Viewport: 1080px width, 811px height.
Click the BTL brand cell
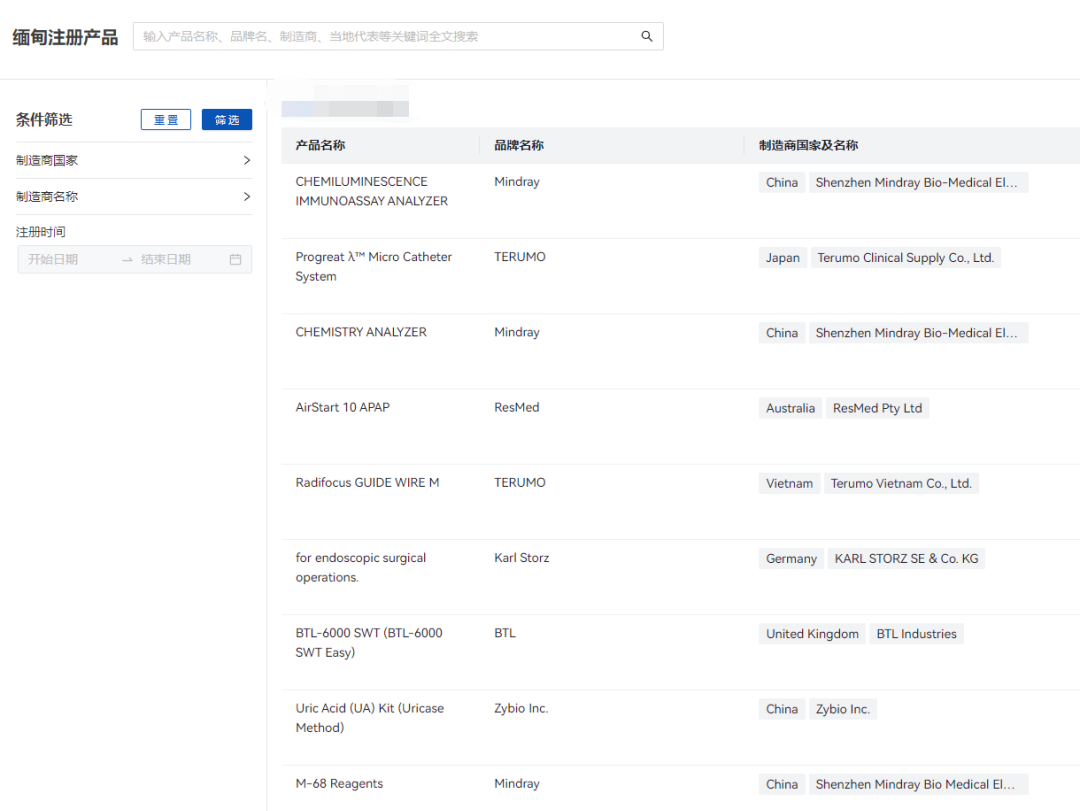pos(504,632)
